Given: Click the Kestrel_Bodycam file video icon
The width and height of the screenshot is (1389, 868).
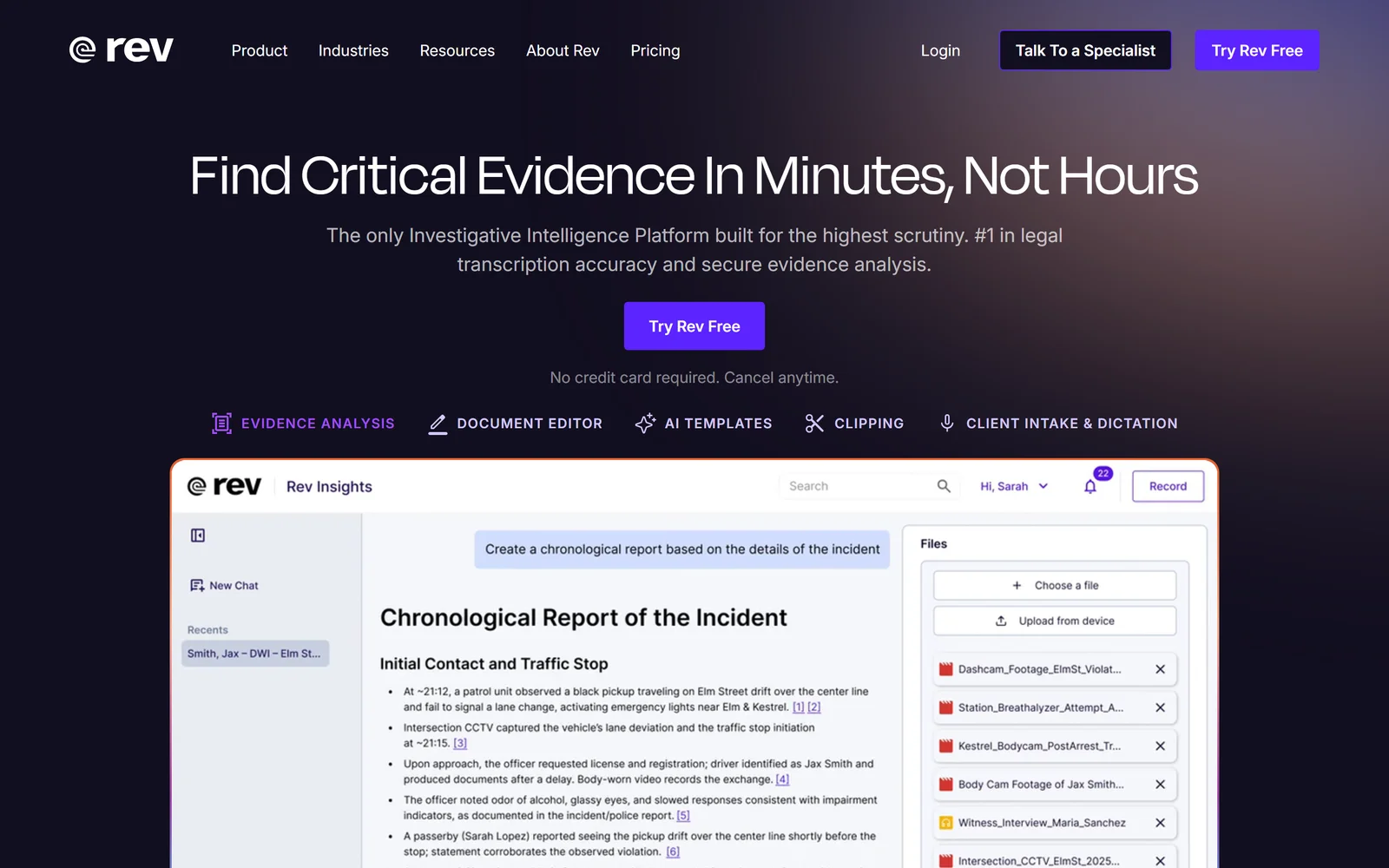Looking at the screenshot, I should pyautogui.click(x=946, y=746).
